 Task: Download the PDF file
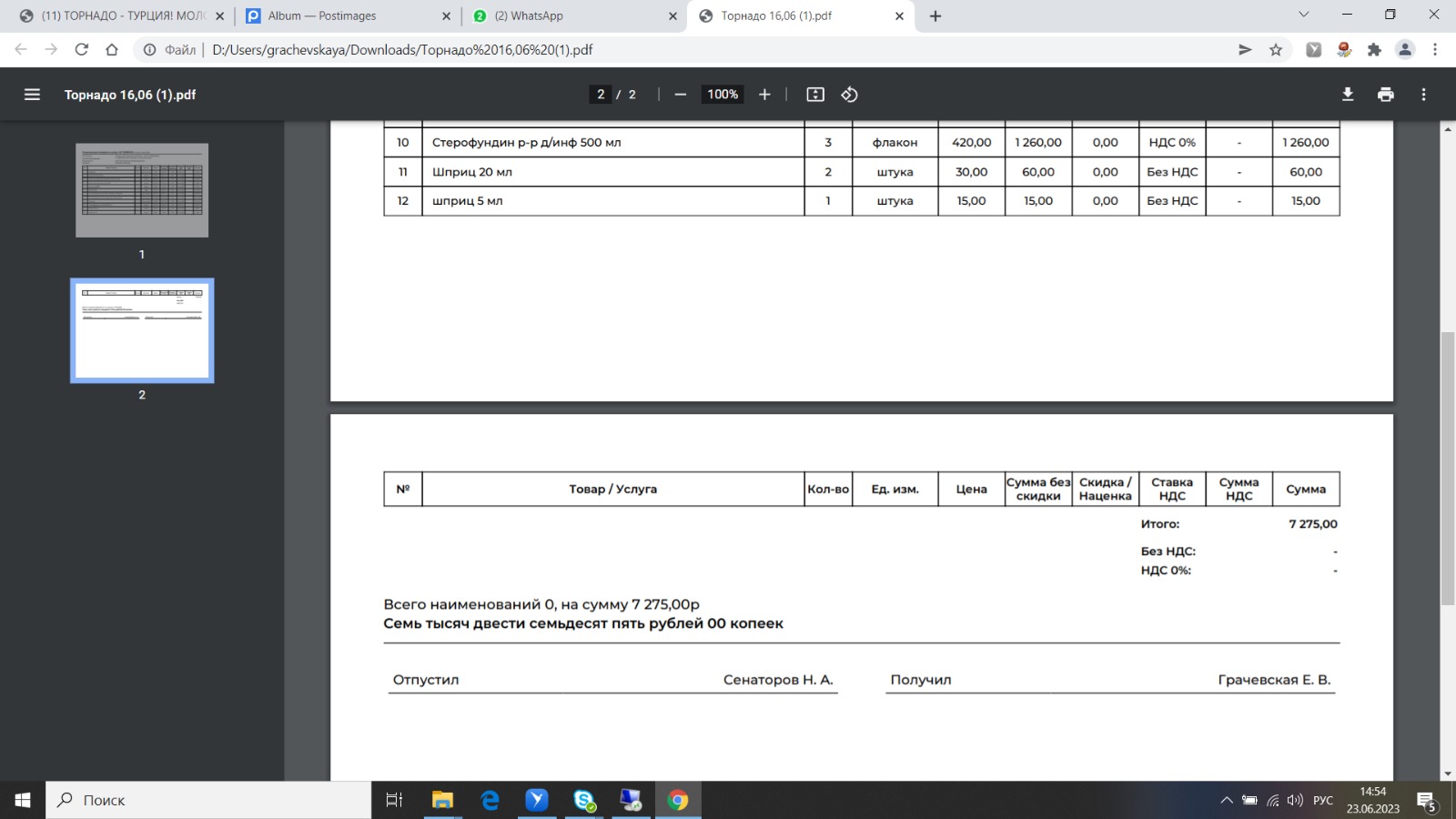(1348, 95)
